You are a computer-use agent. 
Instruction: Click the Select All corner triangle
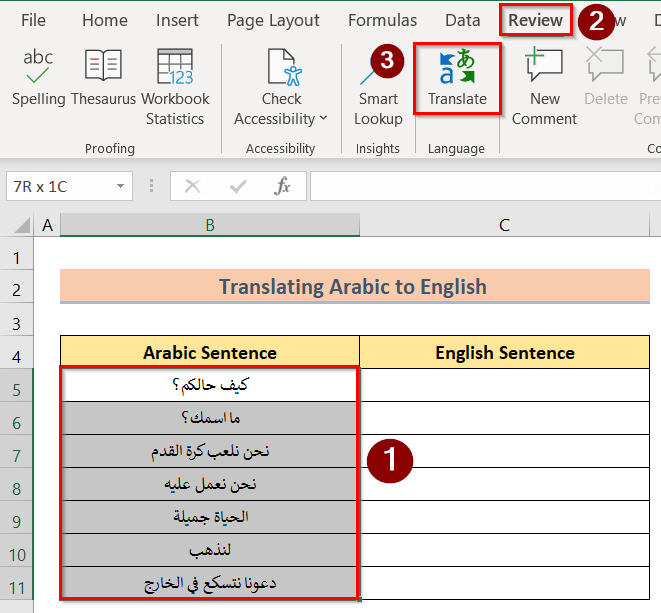21,225
